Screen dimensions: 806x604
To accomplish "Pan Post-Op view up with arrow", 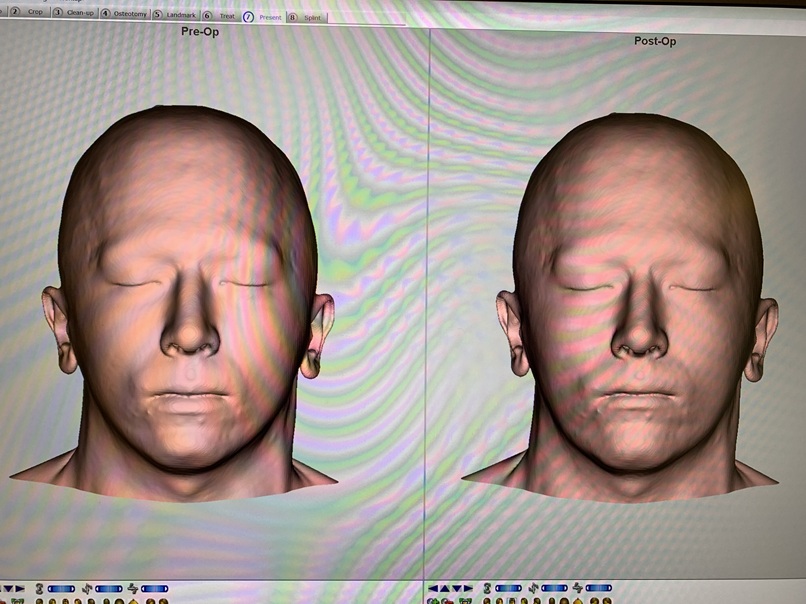I will point(445,588).
